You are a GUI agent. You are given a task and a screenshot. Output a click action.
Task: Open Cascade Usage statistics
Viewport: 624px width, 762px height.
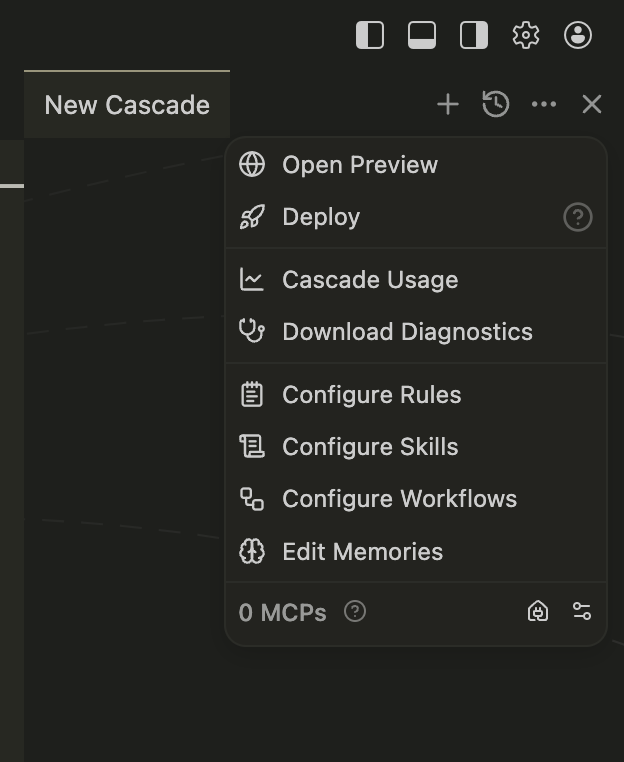[x=369, y=280]
